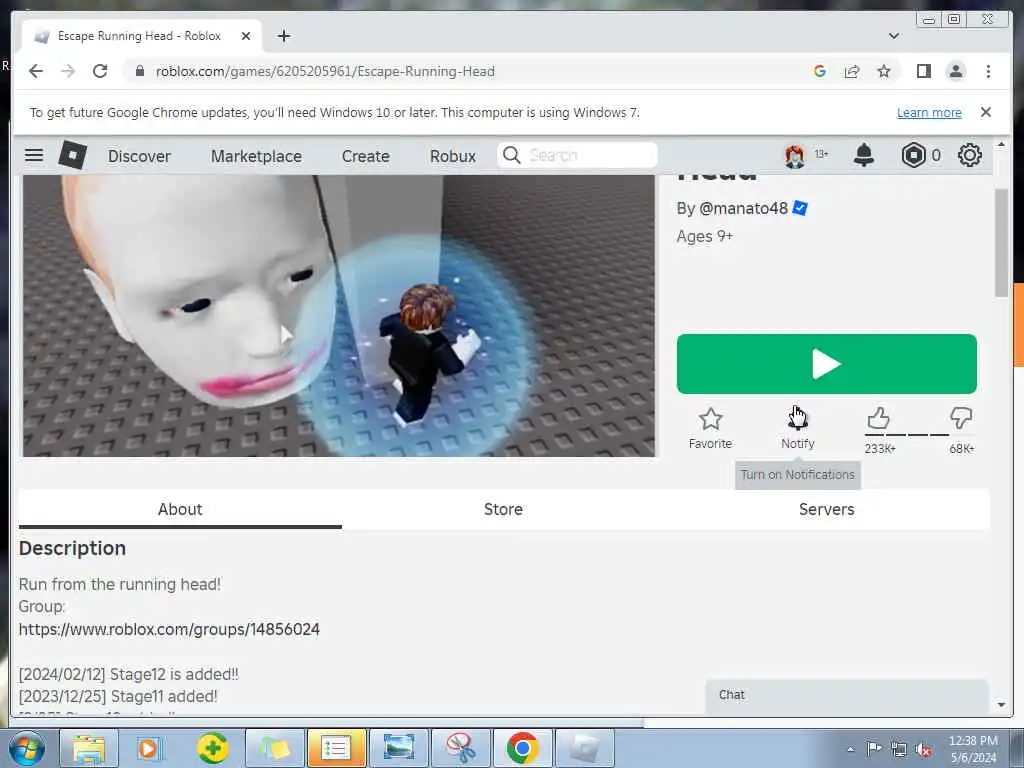Reload the page in Chrome

point(100,71)
